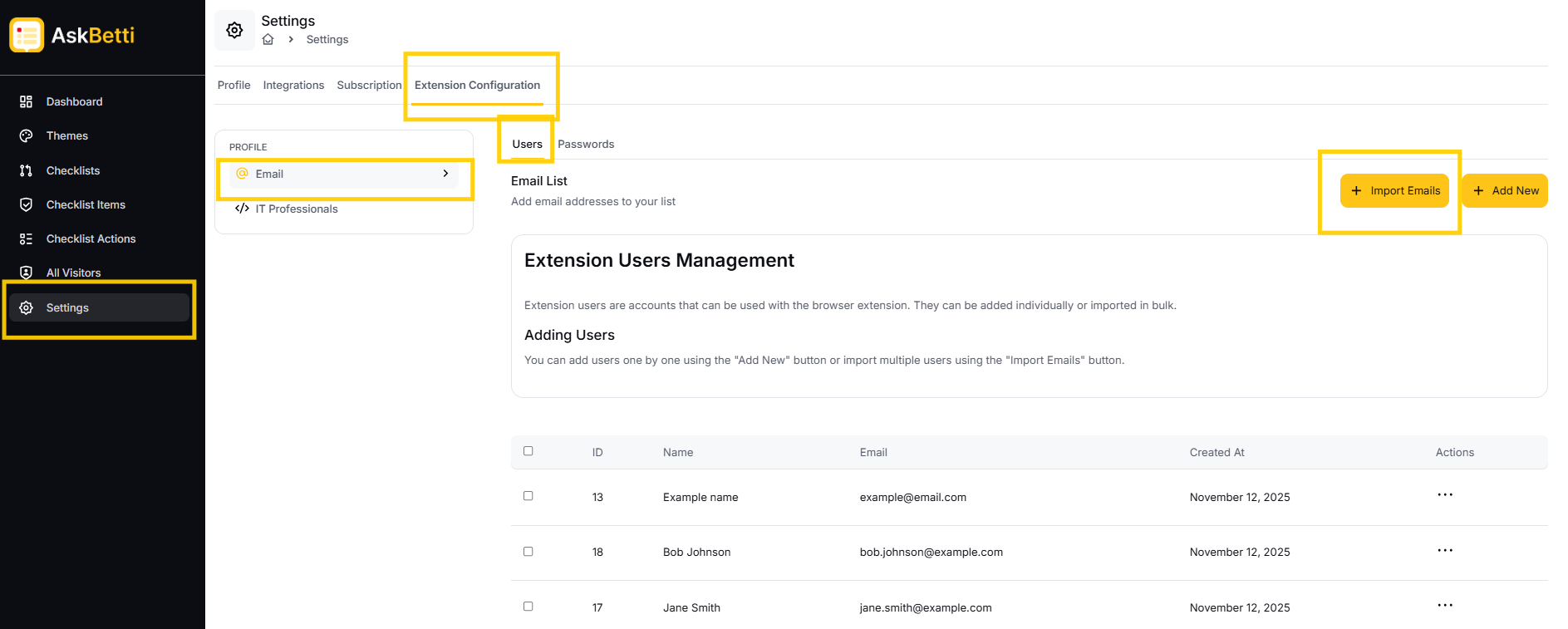Click the Themes palette icon

[26, 135]
